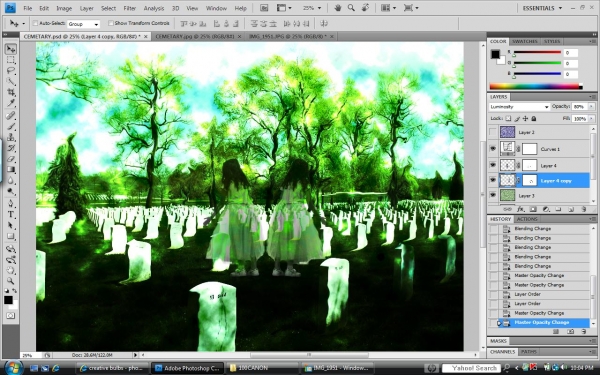Select the Eraser tool
This screenshot has height=375, width=600.
(x=11, y=158)
